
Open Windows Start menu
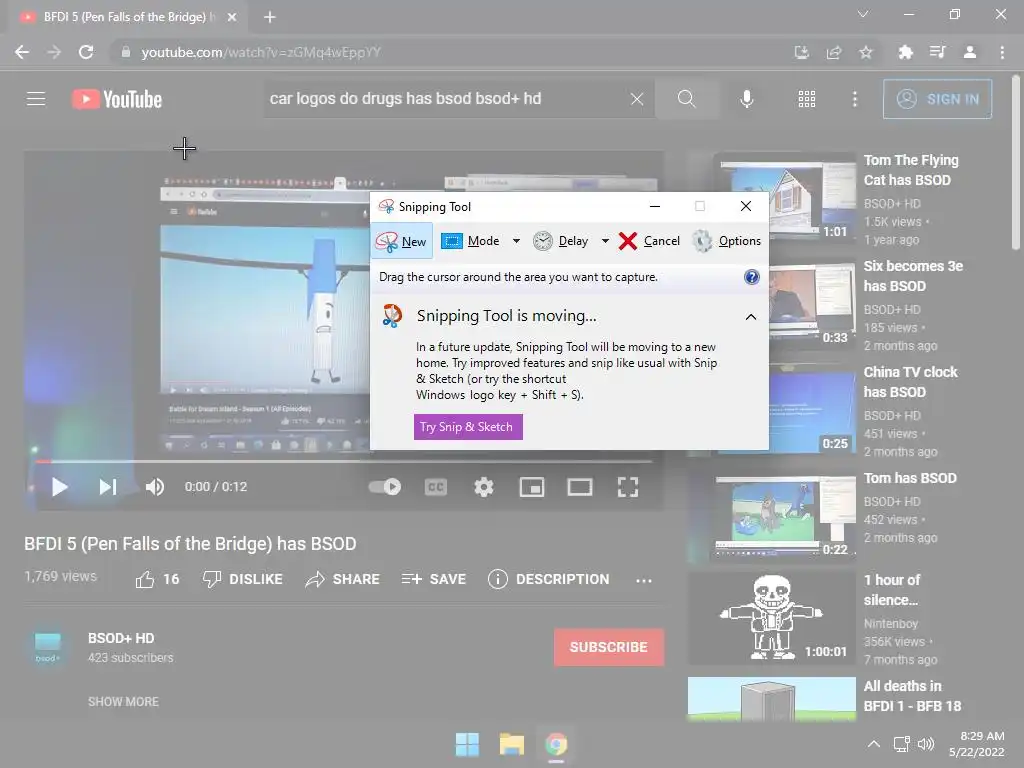click(467, 744)
